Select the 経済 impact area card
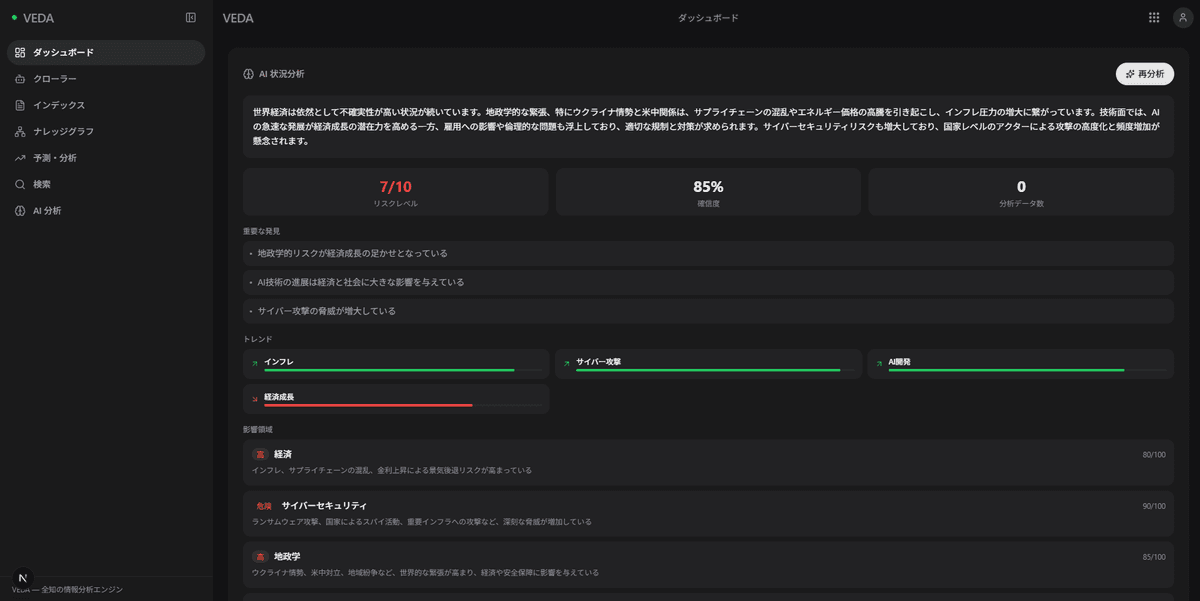Viewport: 1200px width, 601px height. pyautogui.click(x=708, y=462)
